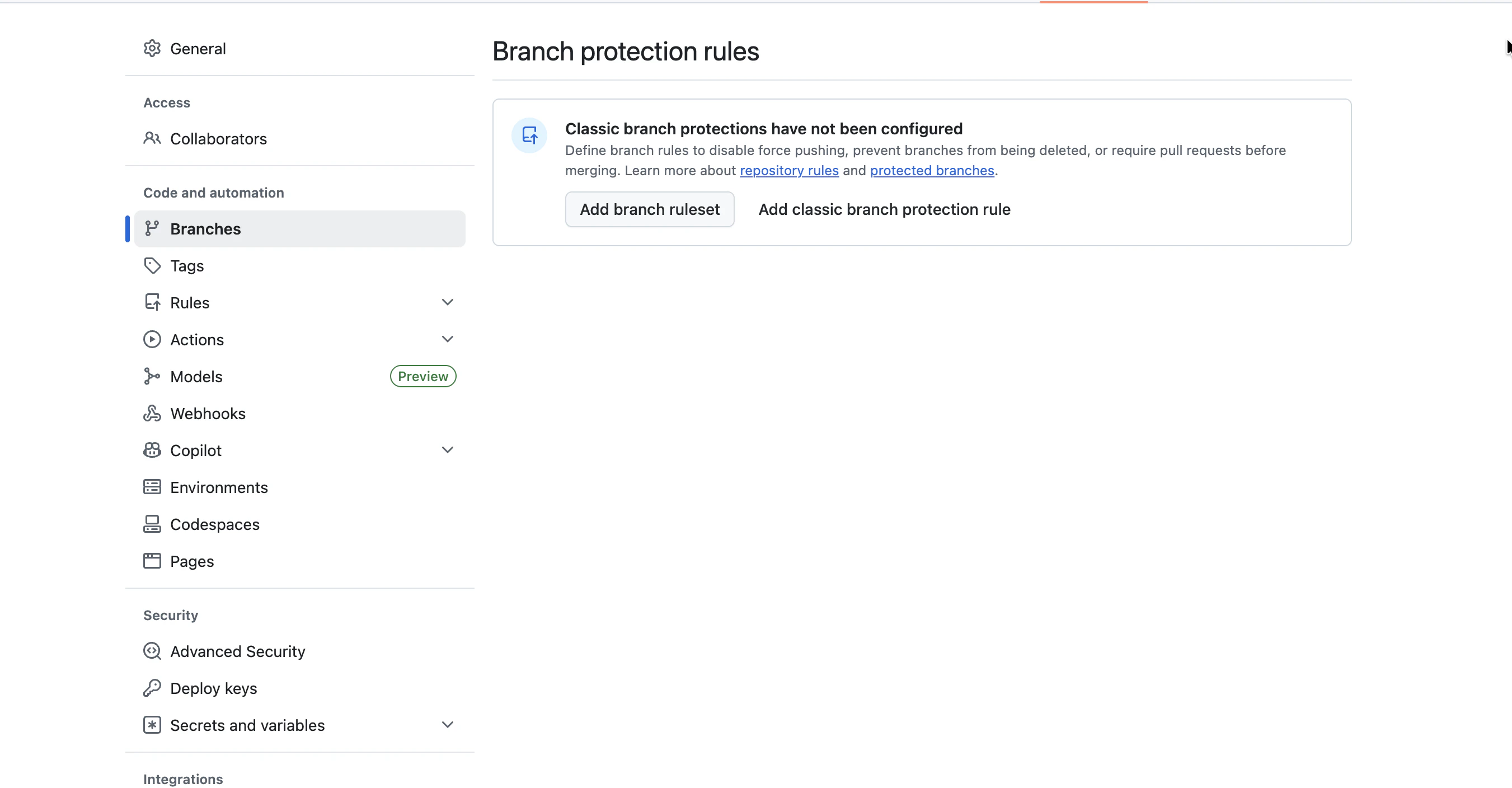Expand the Actions submenu chevron

pos(447,339)
